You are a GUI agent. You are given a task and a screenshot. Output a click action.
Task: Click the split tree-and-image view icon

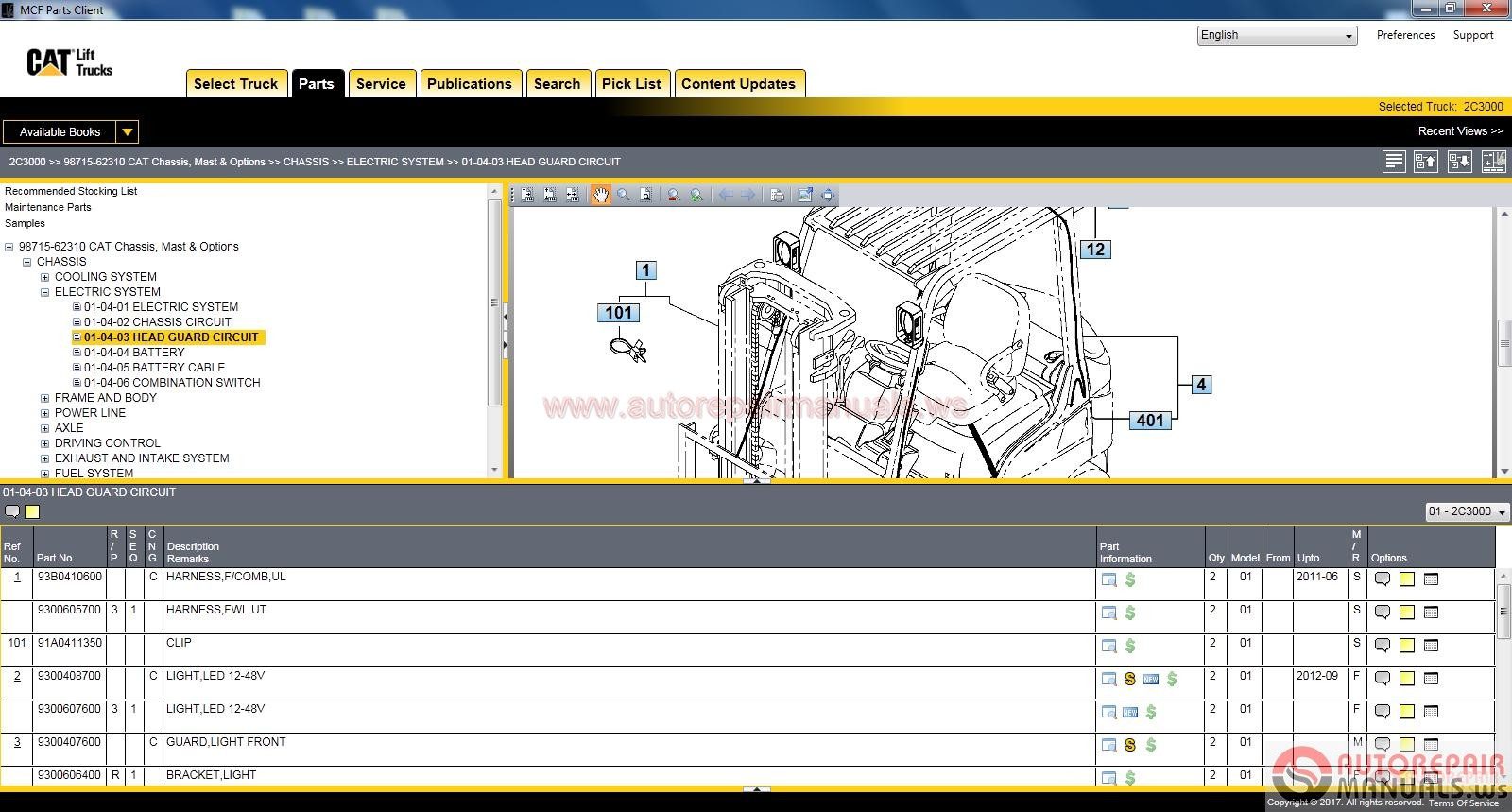tap(1494, 162)
